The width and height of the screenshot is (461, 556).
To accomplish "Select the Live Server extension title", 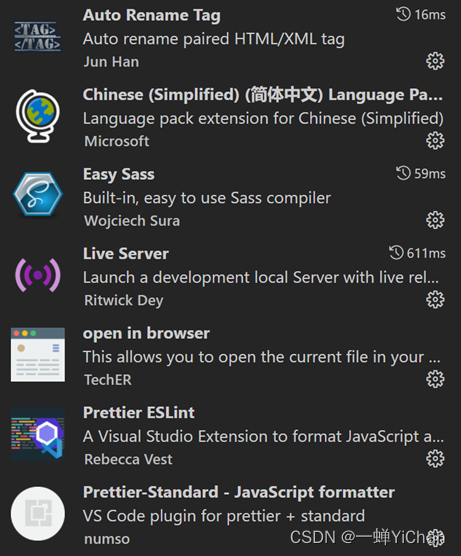I will pyautogui.click(x=126, y=254).
